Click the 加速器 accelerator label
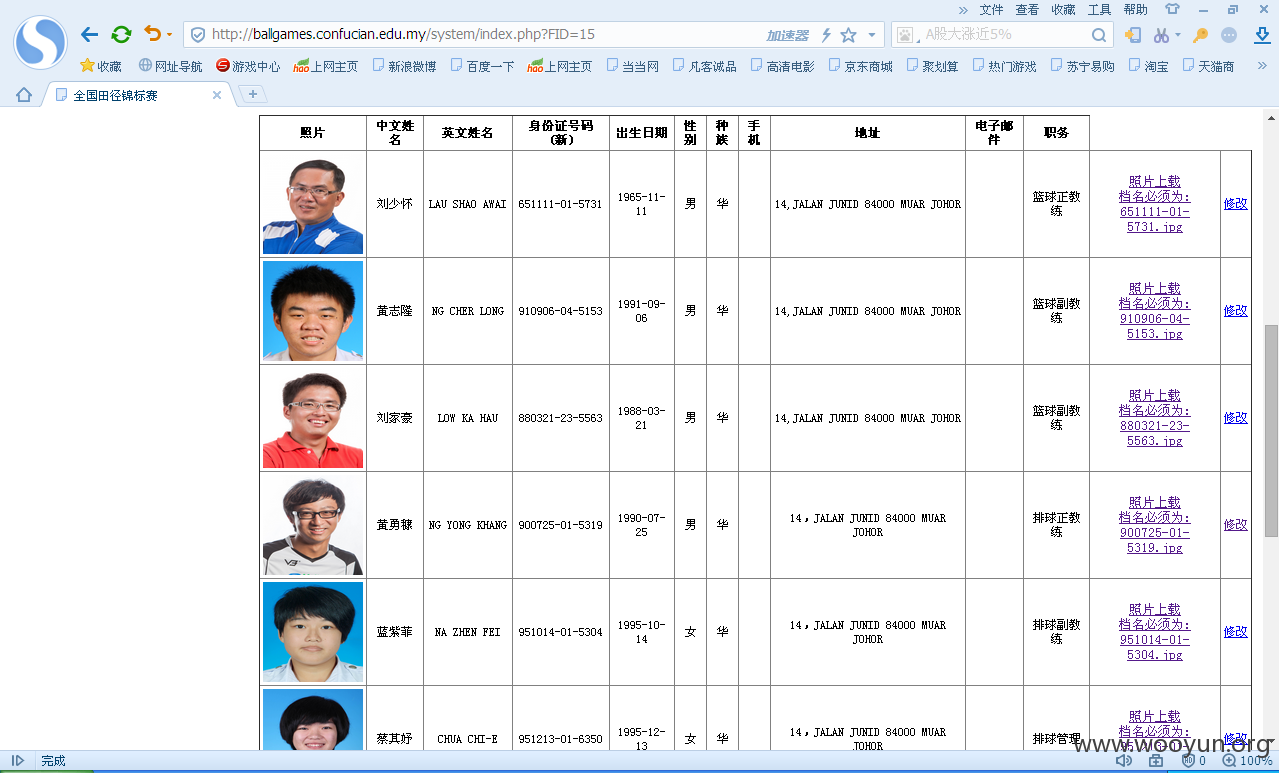Viewport: 1279px width, 773px height. (x=788, y=35)
